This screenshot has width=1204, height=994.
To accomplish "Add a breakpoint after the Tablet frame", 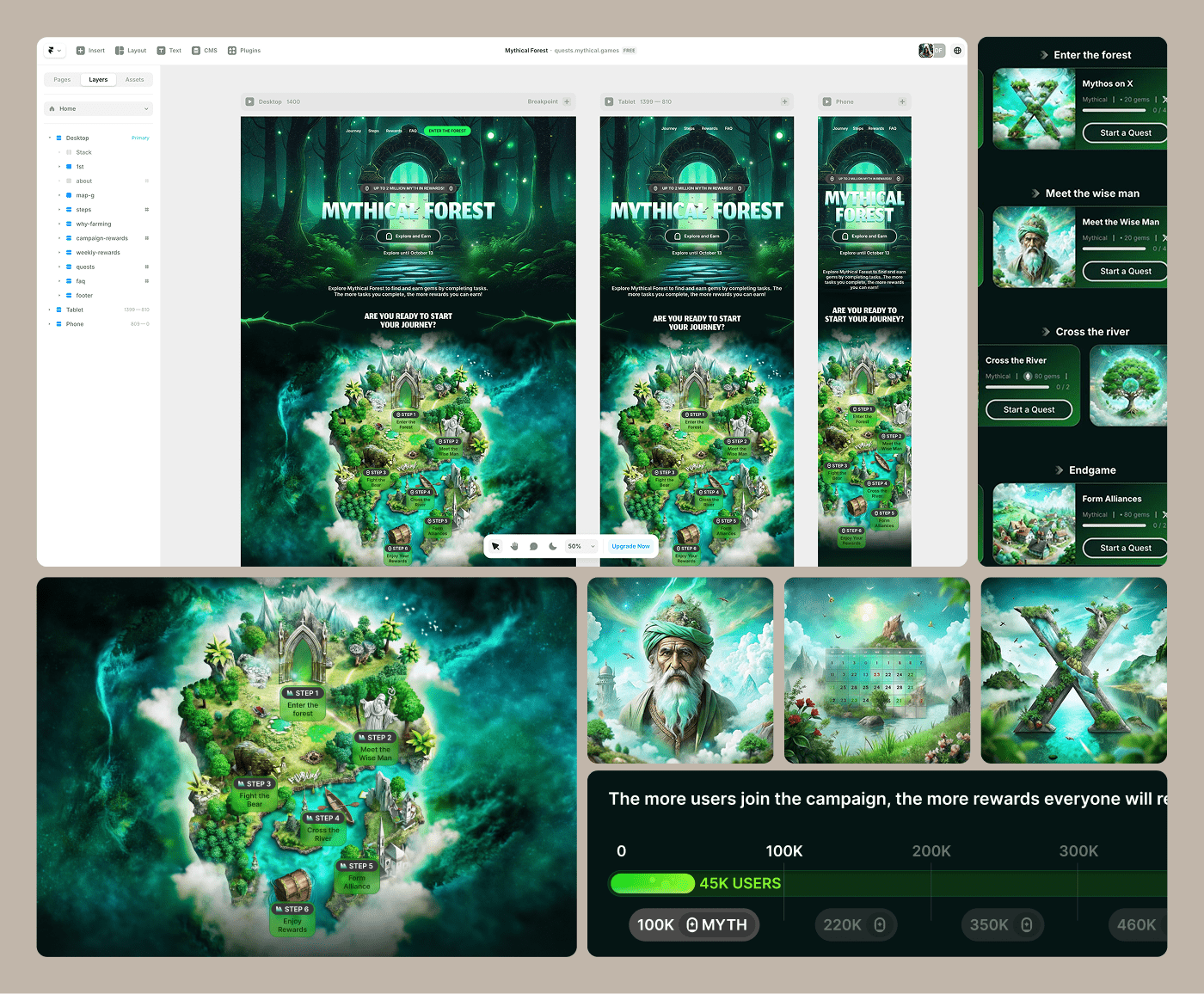I will (x=784, y=101).
